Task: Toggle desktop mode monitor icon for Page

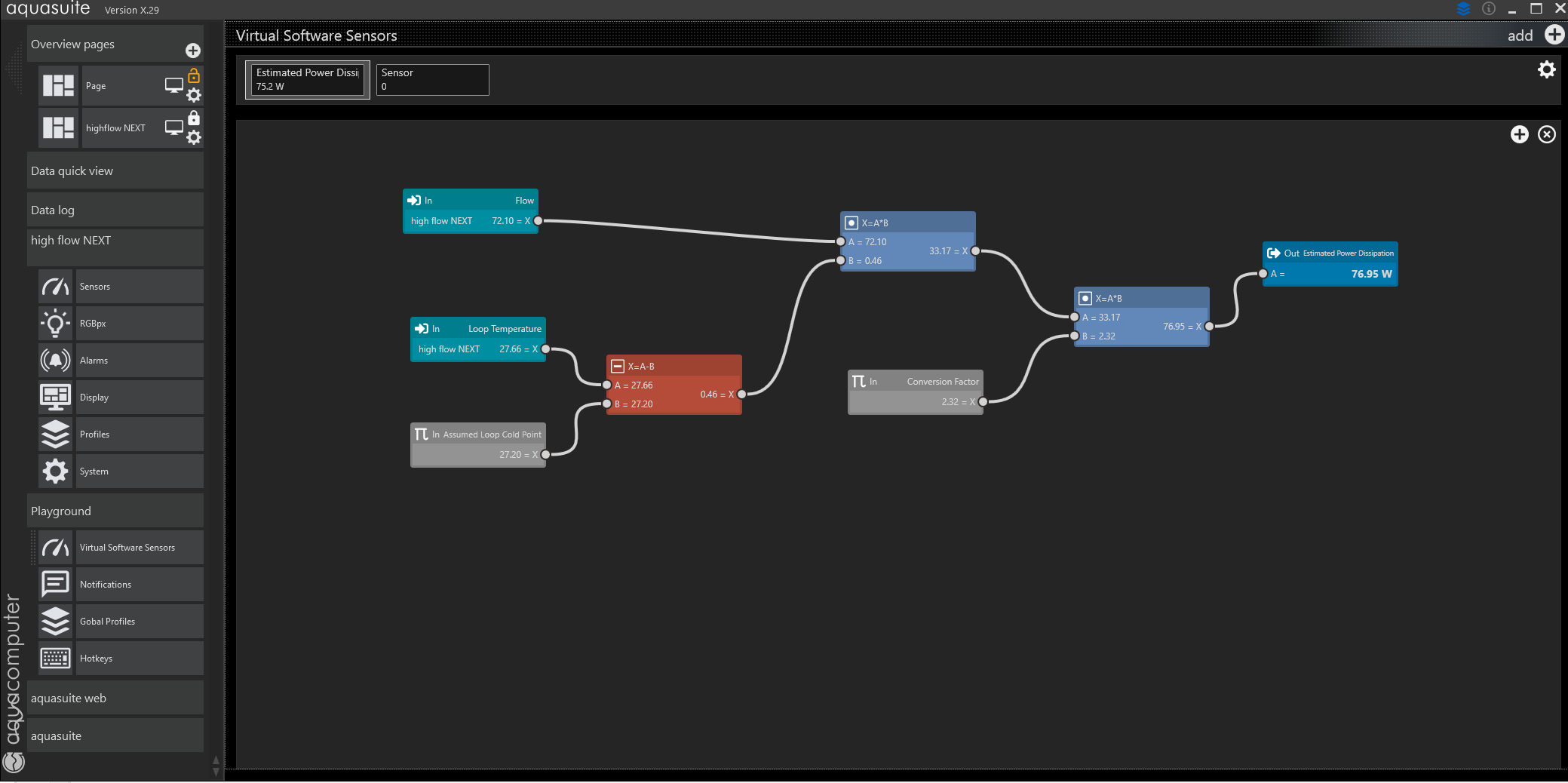Action: pos(174,85)
